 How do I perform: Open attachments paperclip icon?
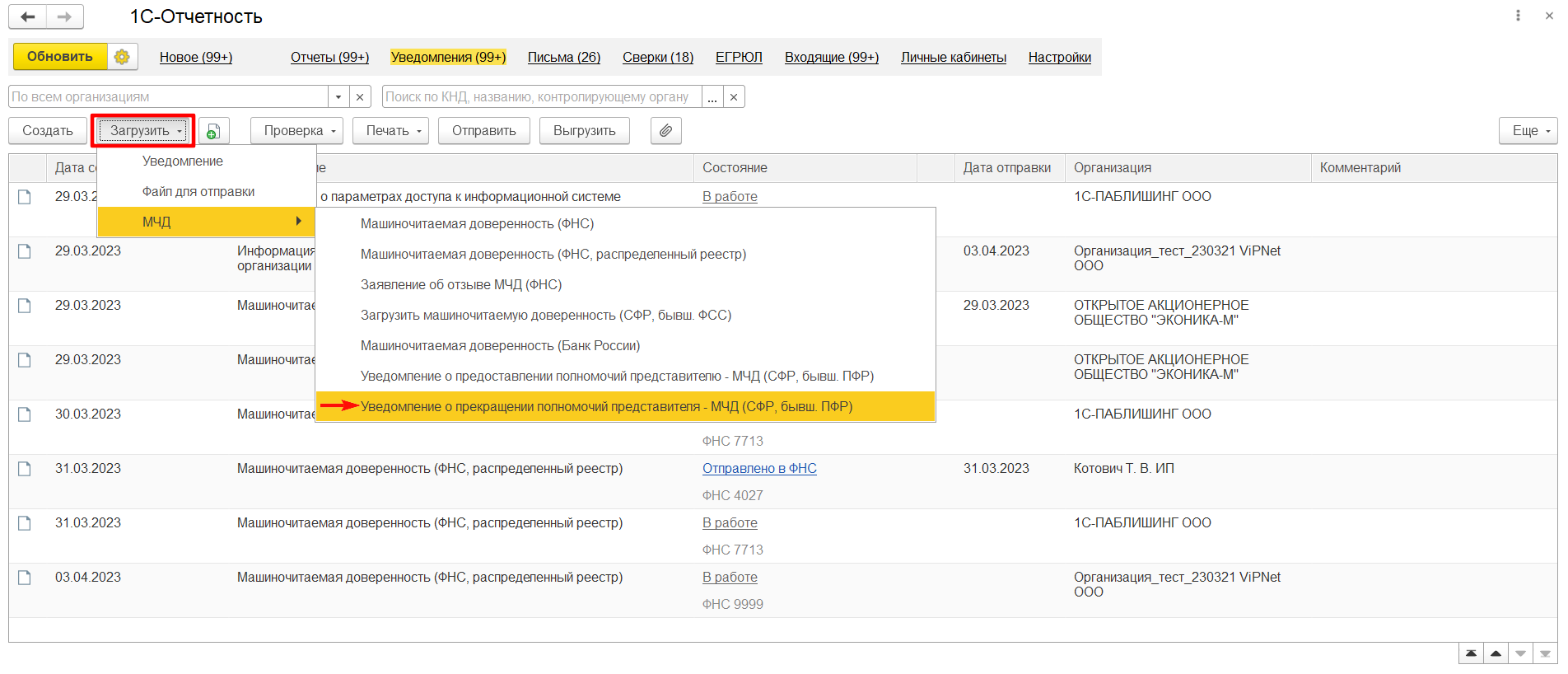pyautogui.click(x=666, y=131)
